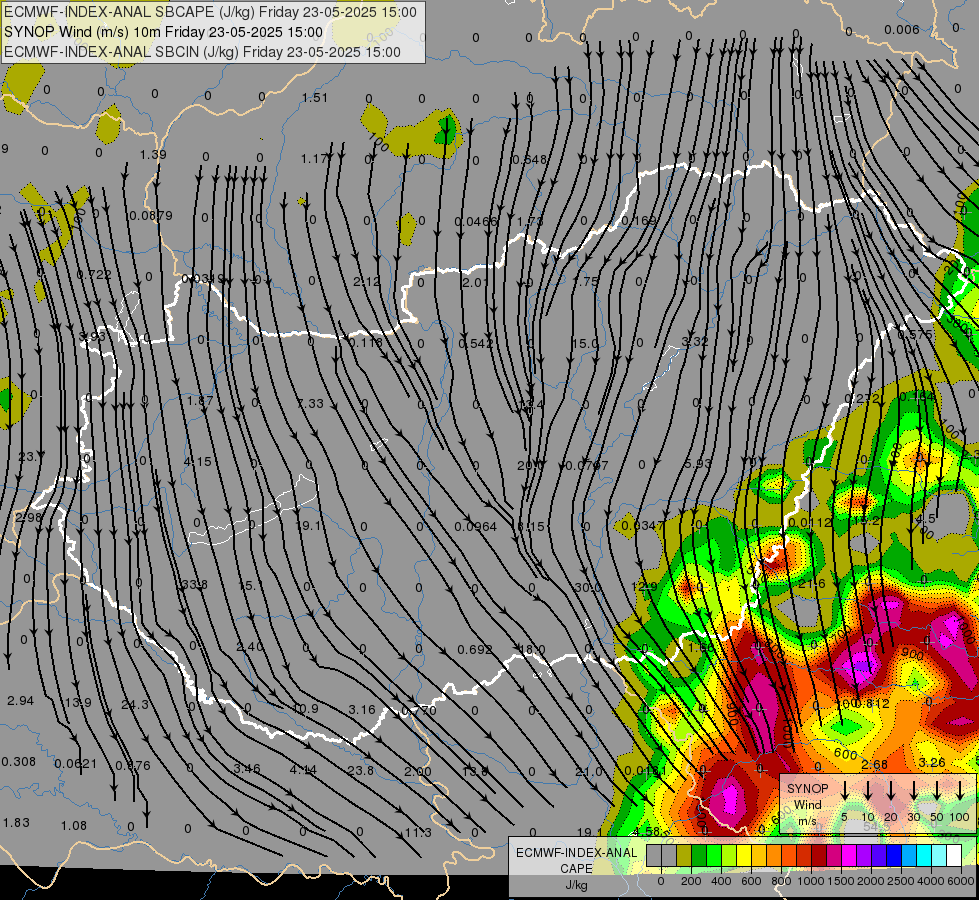Click the 3.16 value on the map
Image resolution: width=979 pixels, height=900 pixels.
click(x=362, y=710)
